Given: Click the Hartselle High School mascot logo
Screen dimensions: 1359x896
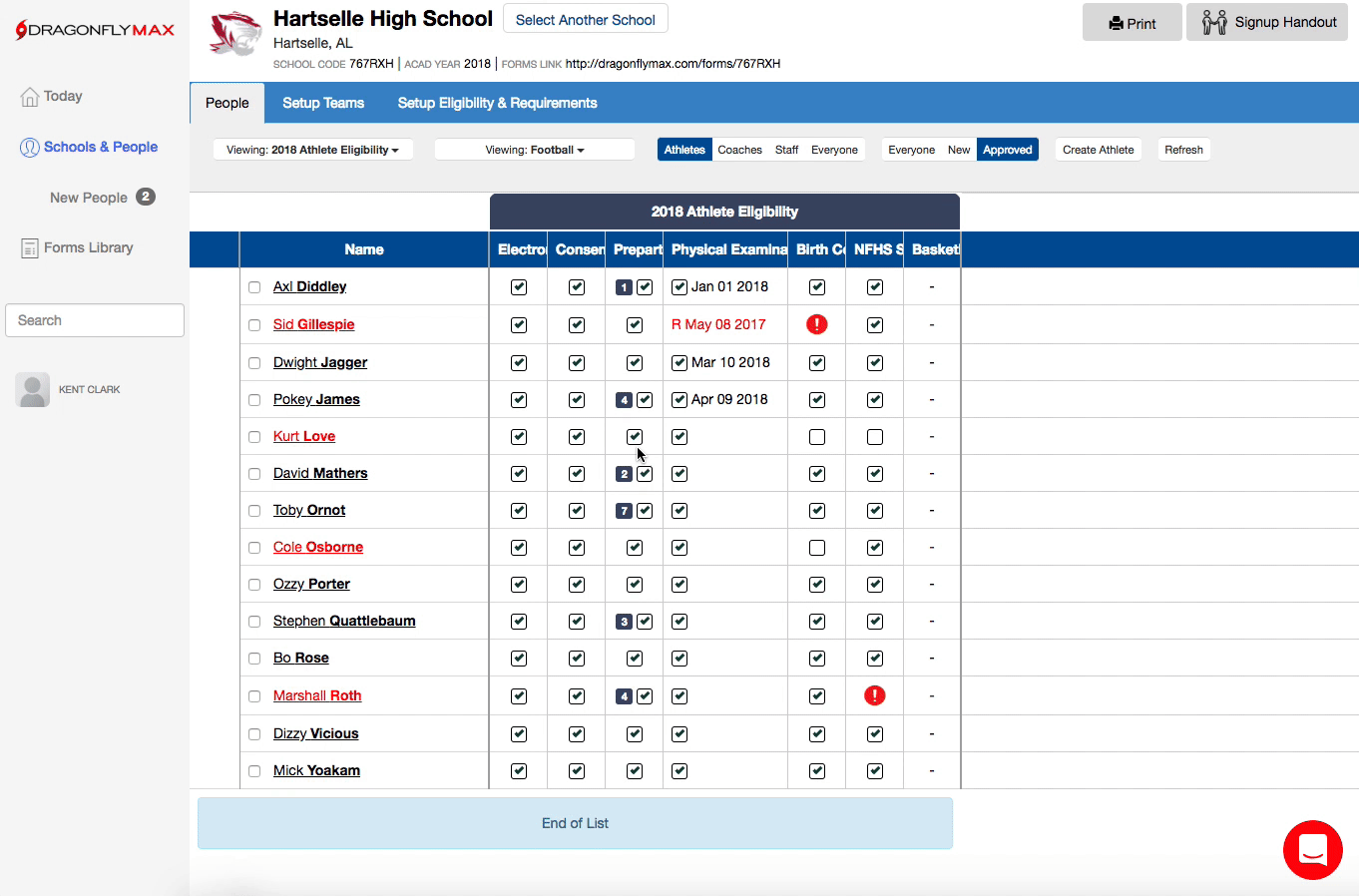Looking at the screenshot, I should pos(234,34).
